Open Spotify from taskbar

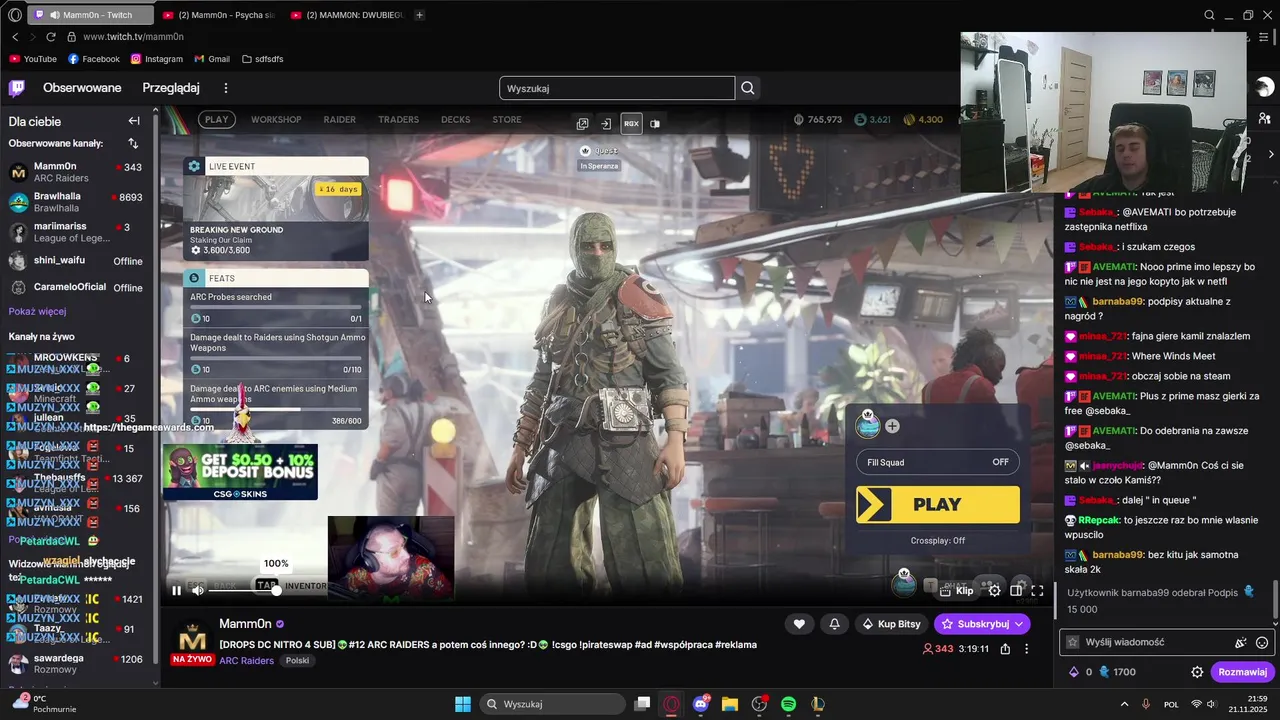[x=788, y=704]
